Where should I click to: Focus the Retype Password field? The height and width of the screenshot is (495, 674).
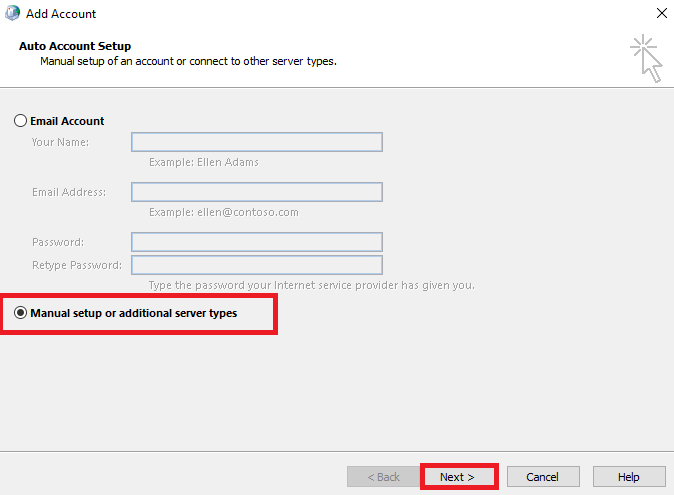[x=256, y=265]
